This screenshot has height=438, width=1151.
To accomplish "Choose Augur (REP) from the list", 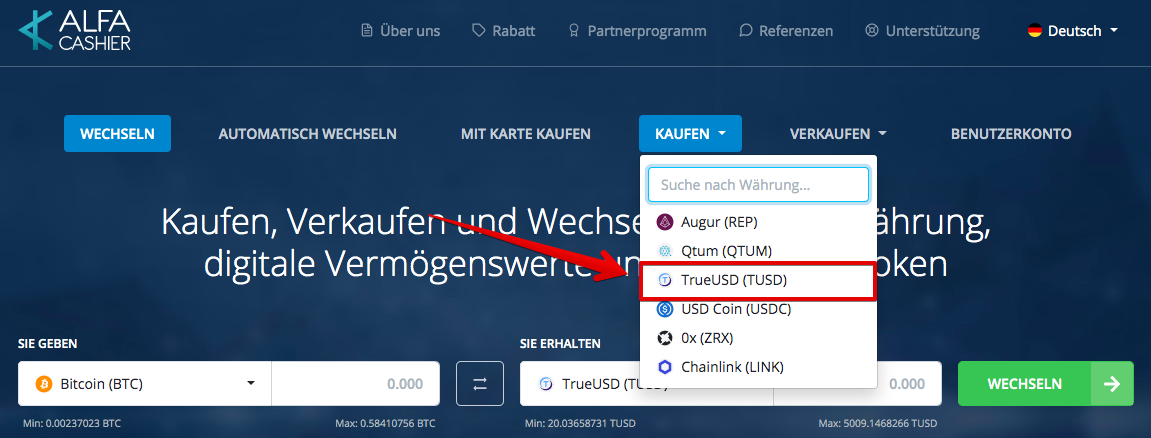I will pyautogui.click(x=758, y=222).
